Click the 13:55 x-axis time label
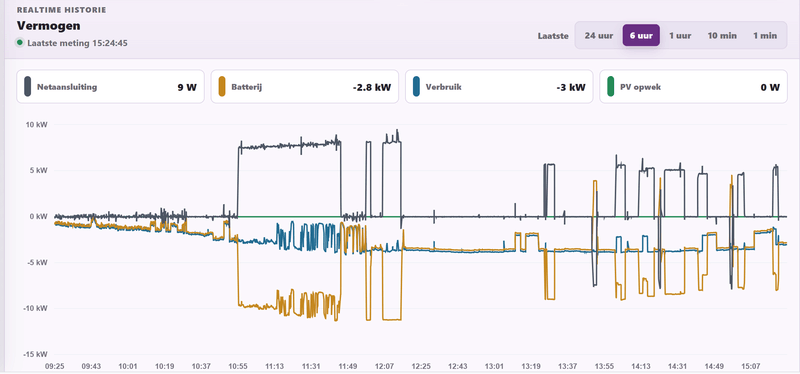Image resolution: width=800 pixels, height=374 pixels. (x=604, y=366)
